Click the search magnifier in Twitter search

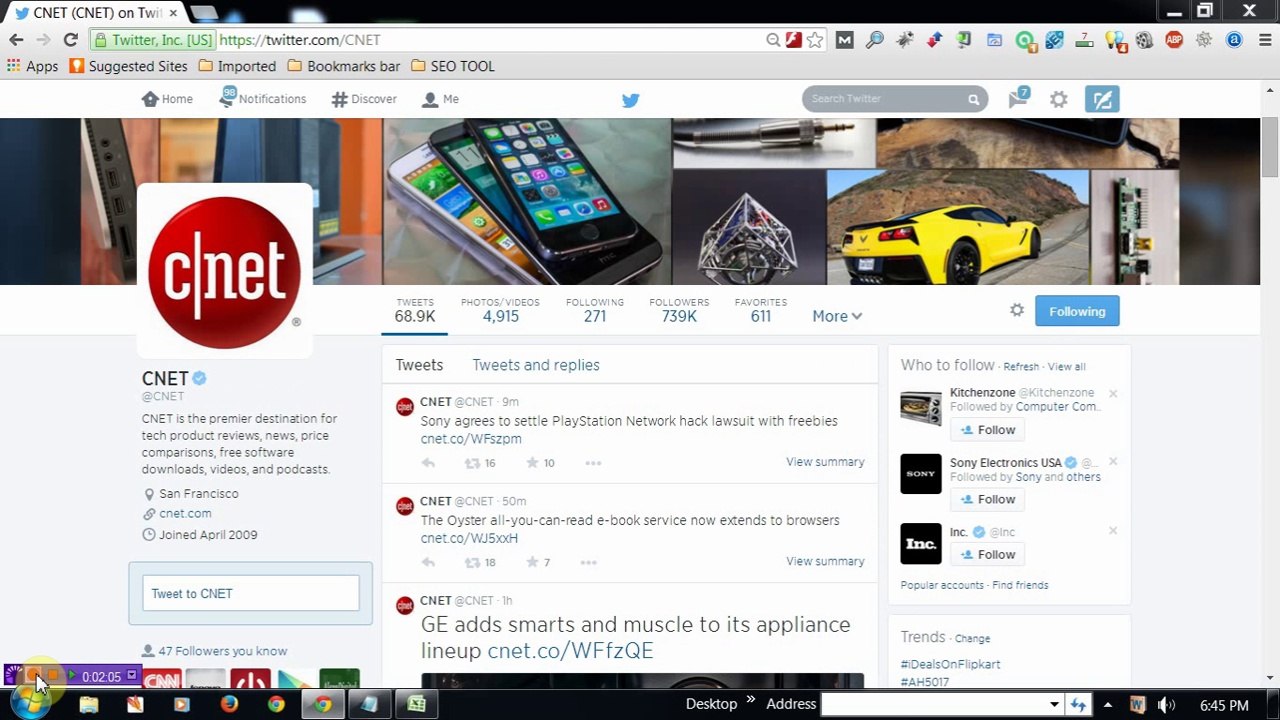coord(973,99)
